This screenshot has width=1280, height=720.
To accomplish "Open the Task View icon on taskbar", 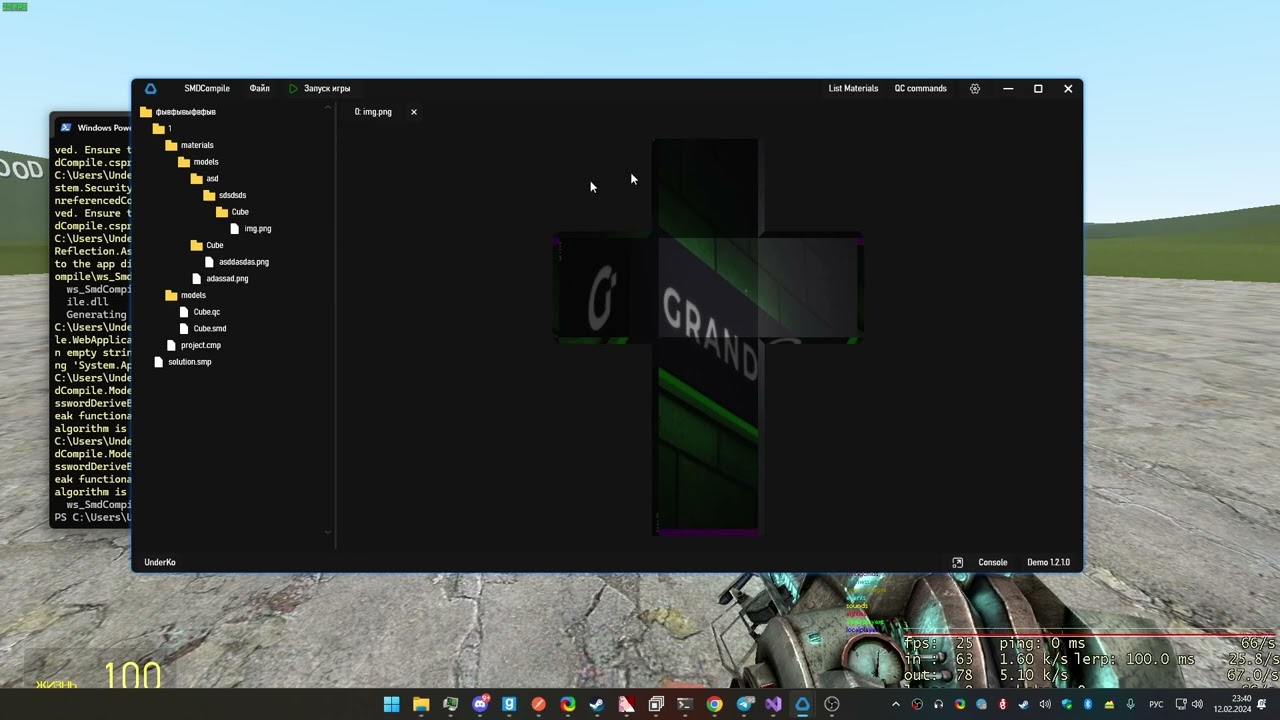I will tap(656, 704).
